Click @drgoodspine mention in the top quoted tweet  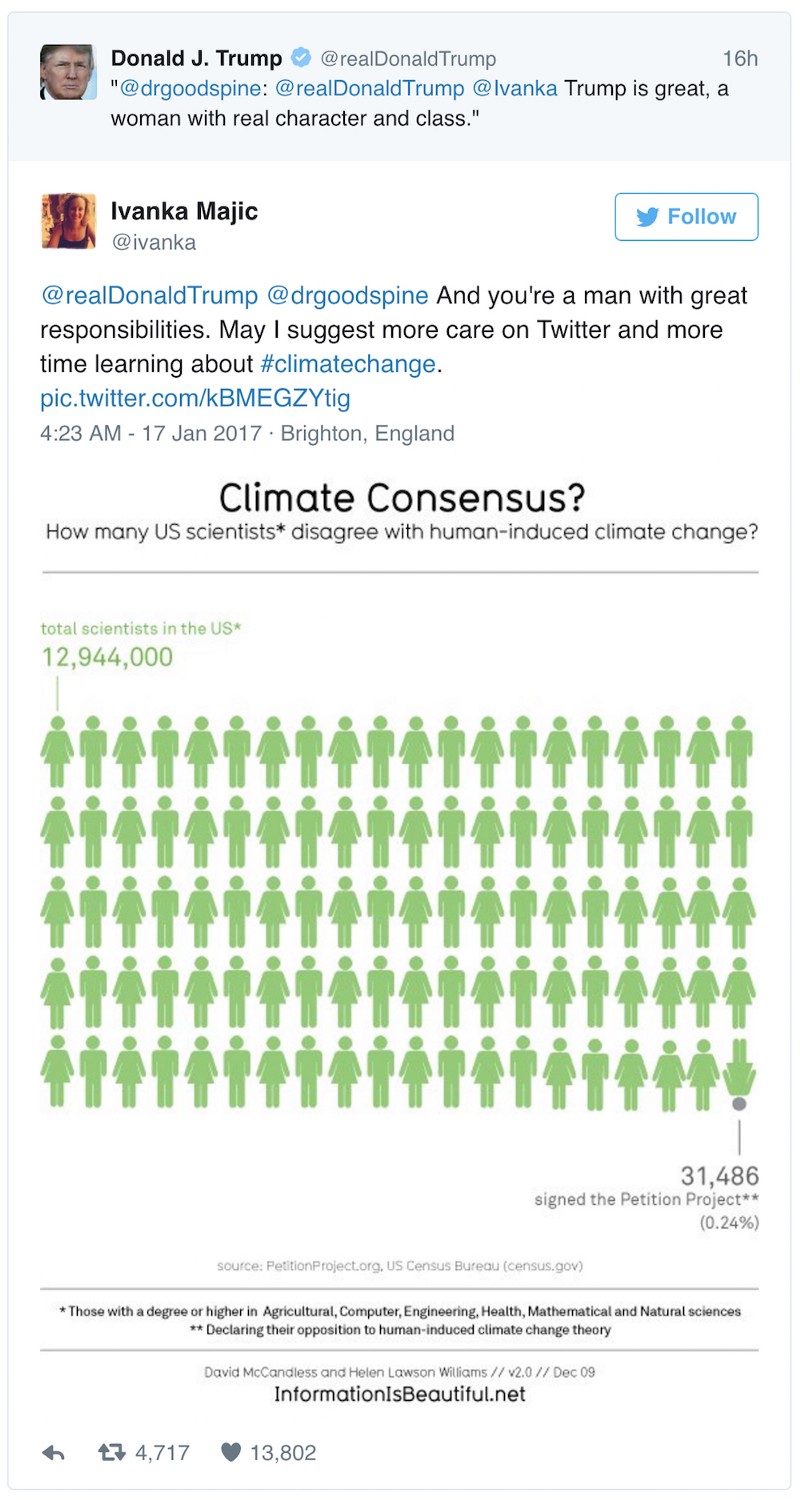coord(191,88)
